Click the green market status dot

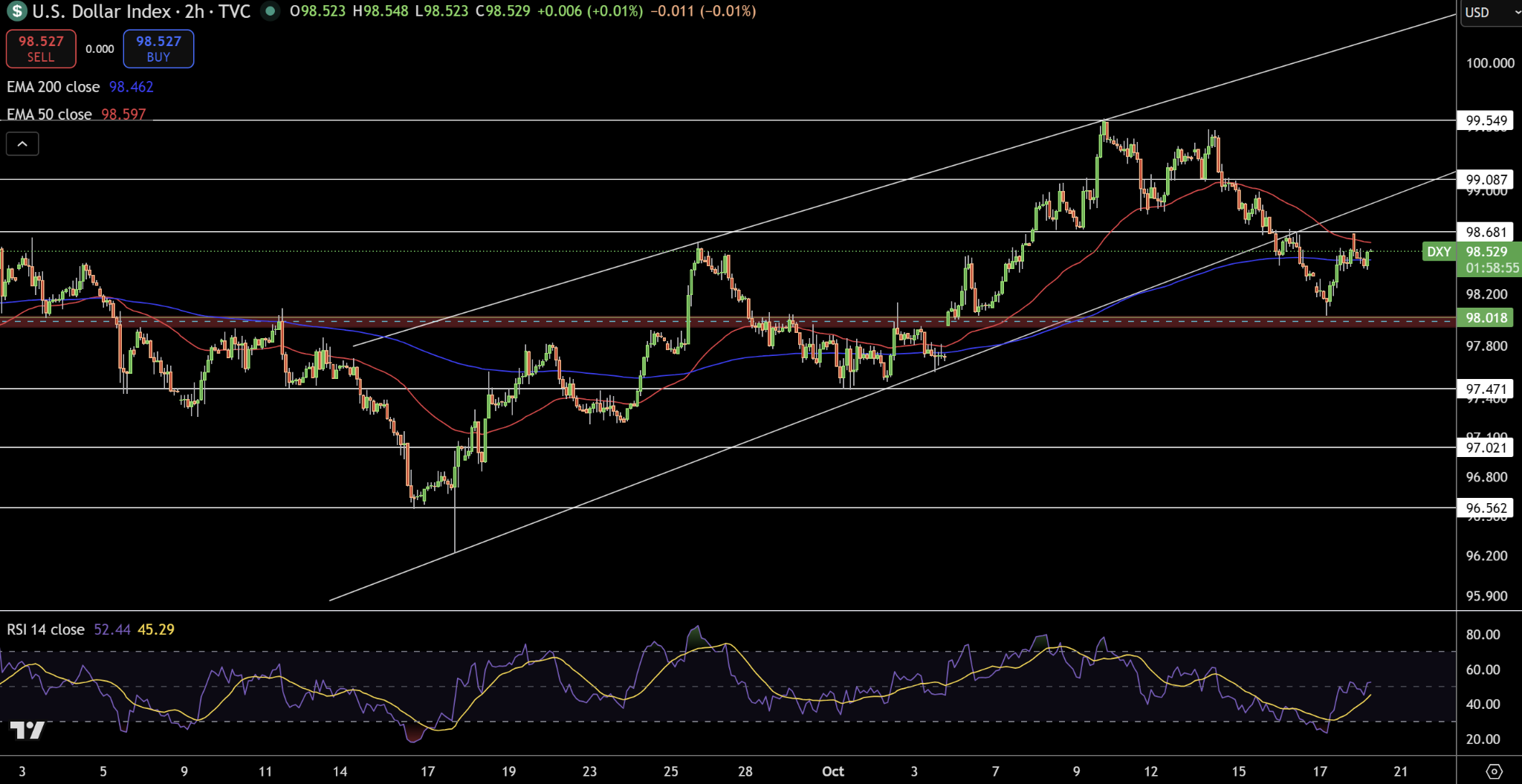(271, 11)
